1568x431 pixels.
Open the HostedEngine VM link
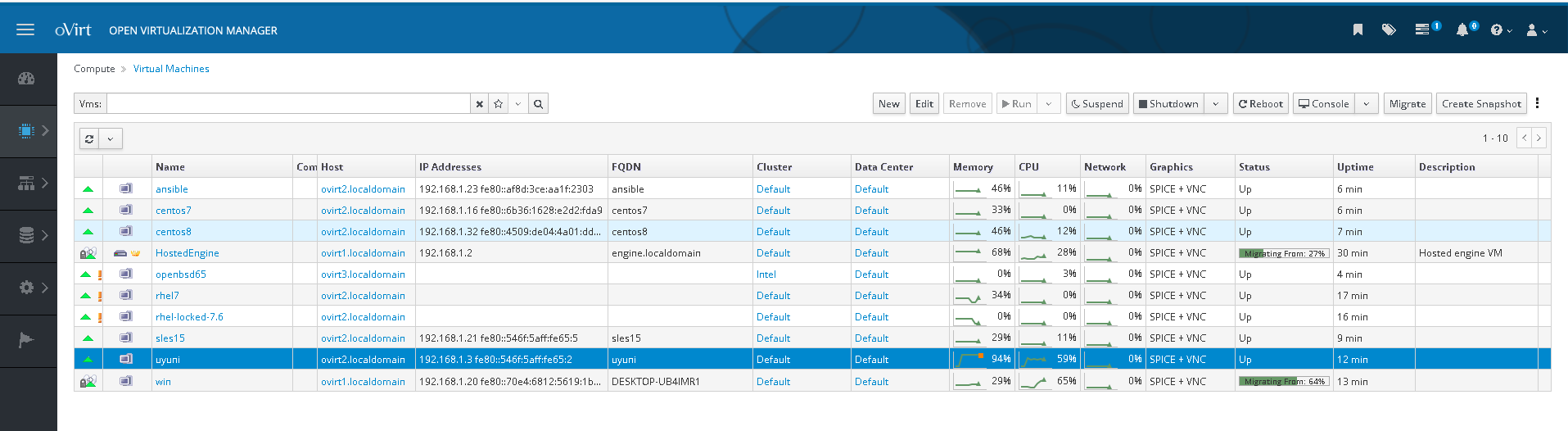point(188,253)
